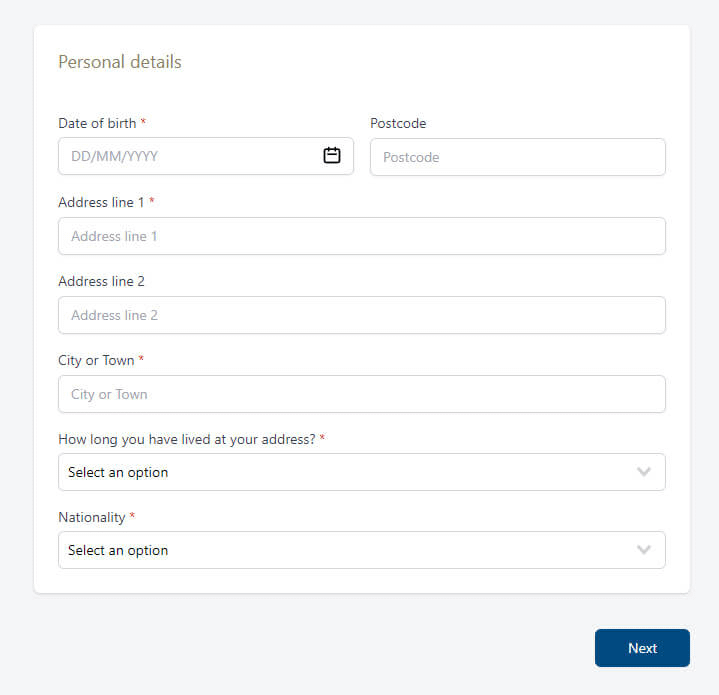Open the address duration 'Select an option' dropdown

(x=340, y=472)
